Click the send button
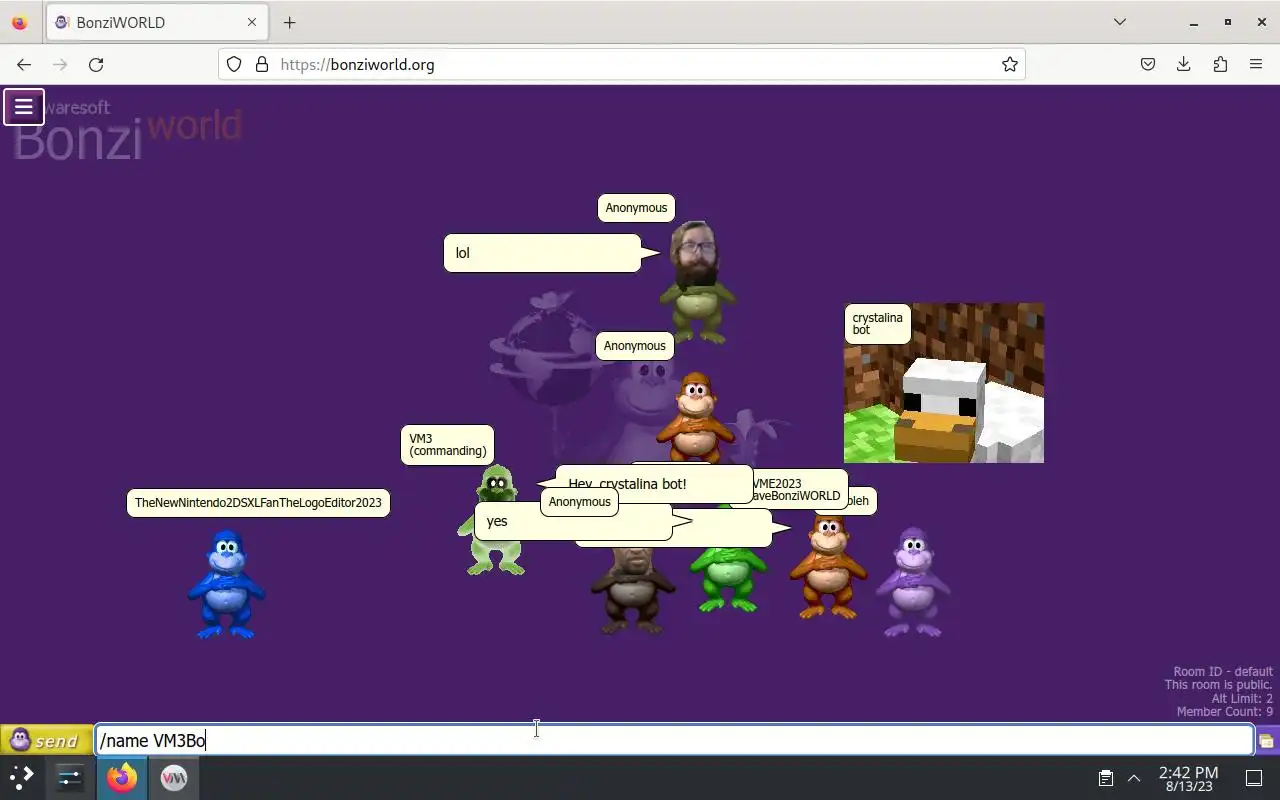This screenshot has height=800, width=1280. [x=45, y=740]
